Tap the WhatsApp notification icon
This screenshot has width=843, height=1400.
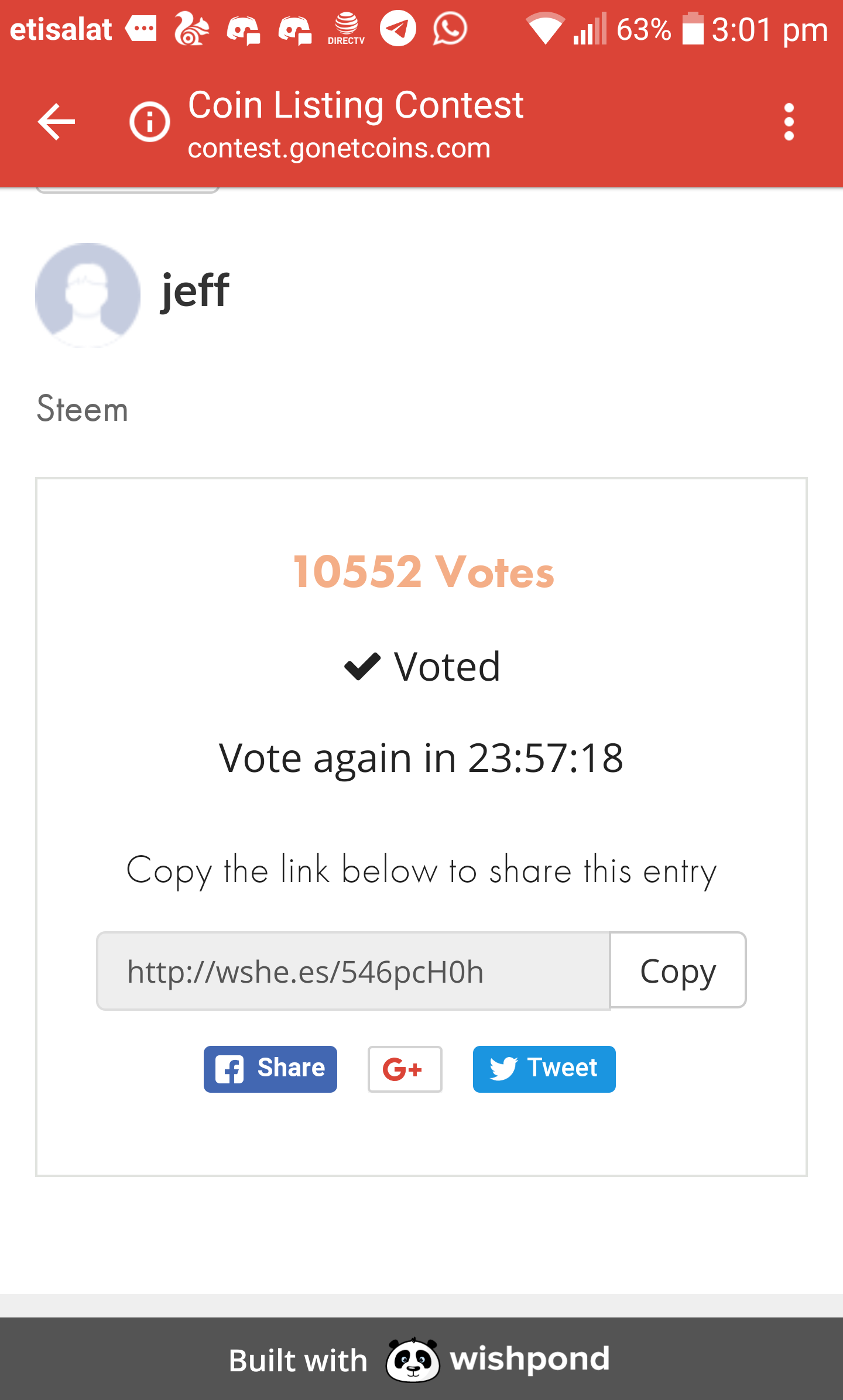tap(450, 28)
